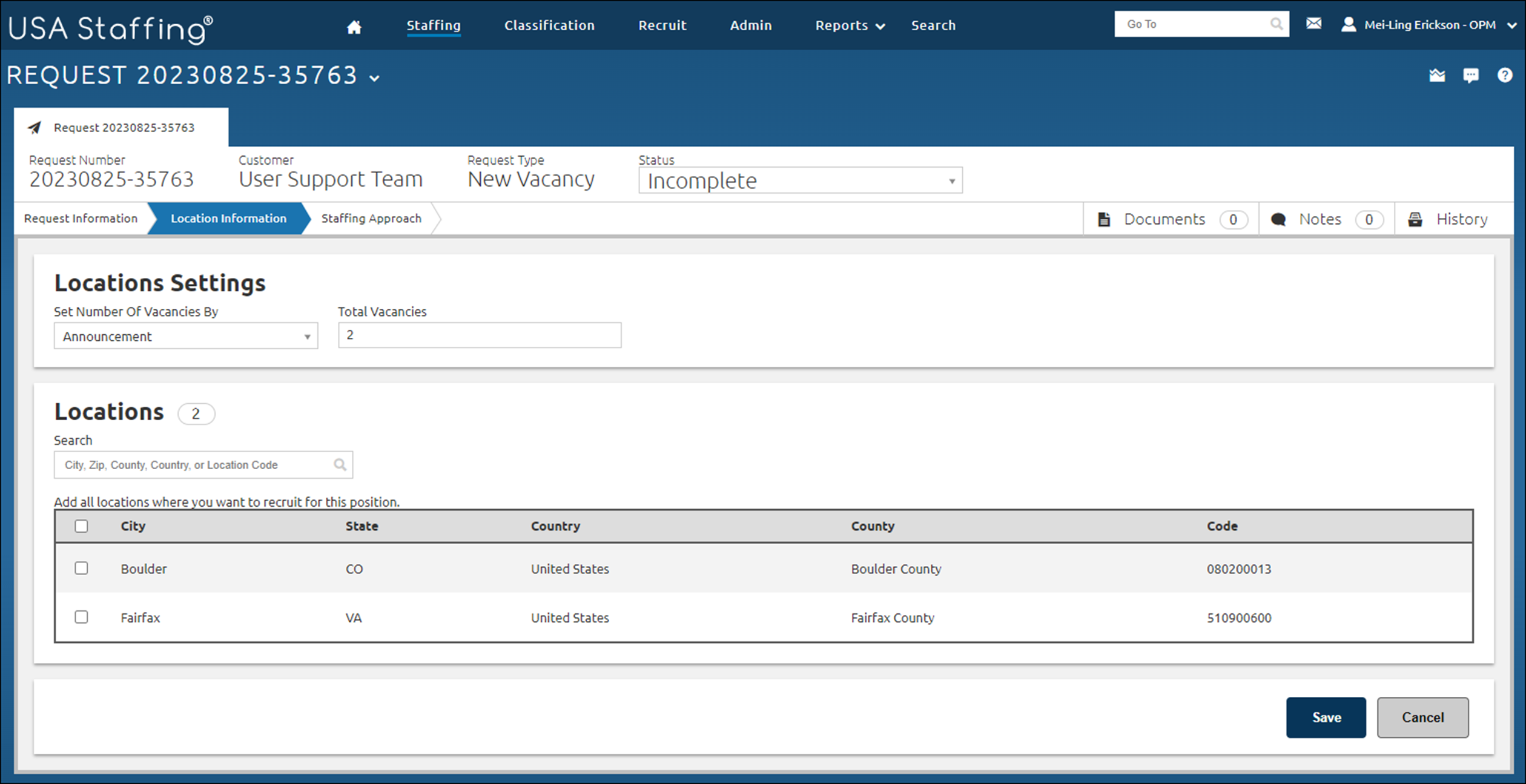Open the mail envelope icon in header
1526x784 pixels.
[x=1313, y=24]
